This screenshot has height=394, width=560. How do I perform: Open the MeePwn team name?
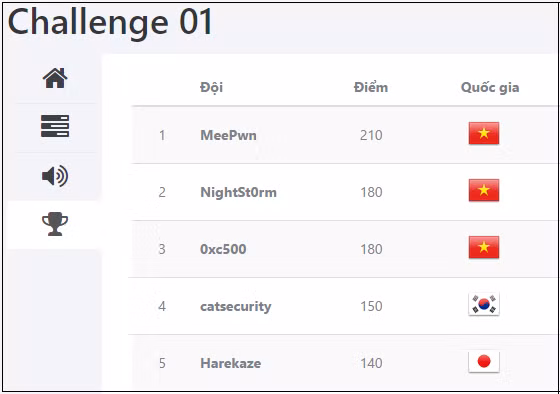point(229,135)
